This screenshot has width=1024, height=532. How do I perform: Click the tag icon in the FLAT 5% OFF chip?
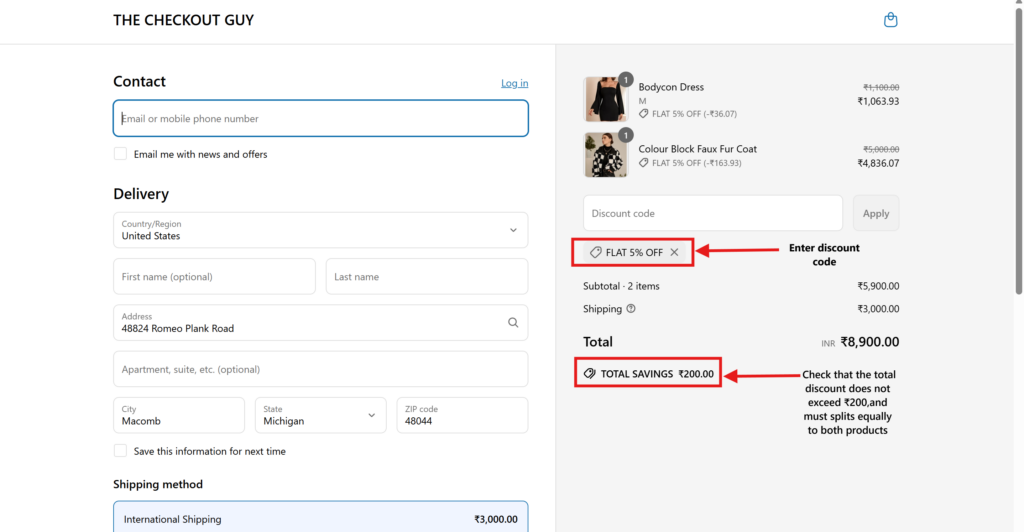coord(595,252)
